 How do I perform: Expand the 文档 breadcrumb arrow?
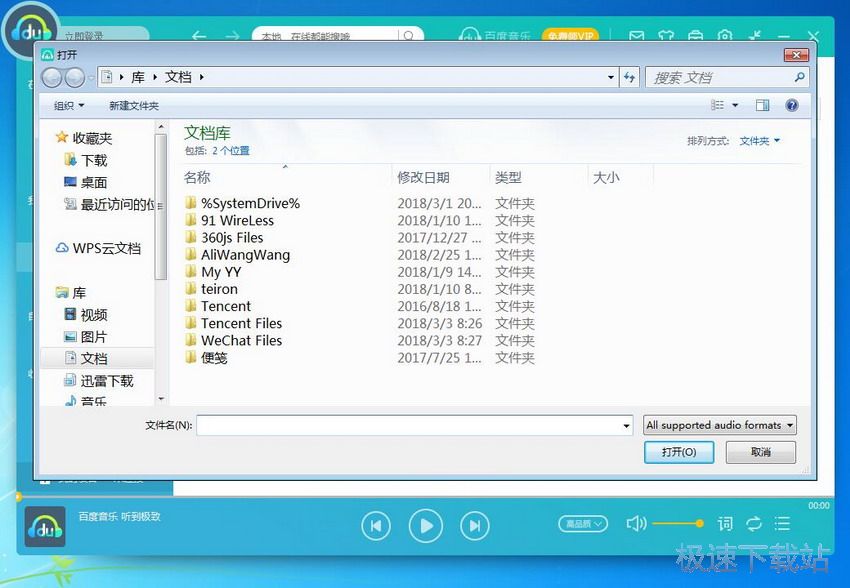point(201,77)
